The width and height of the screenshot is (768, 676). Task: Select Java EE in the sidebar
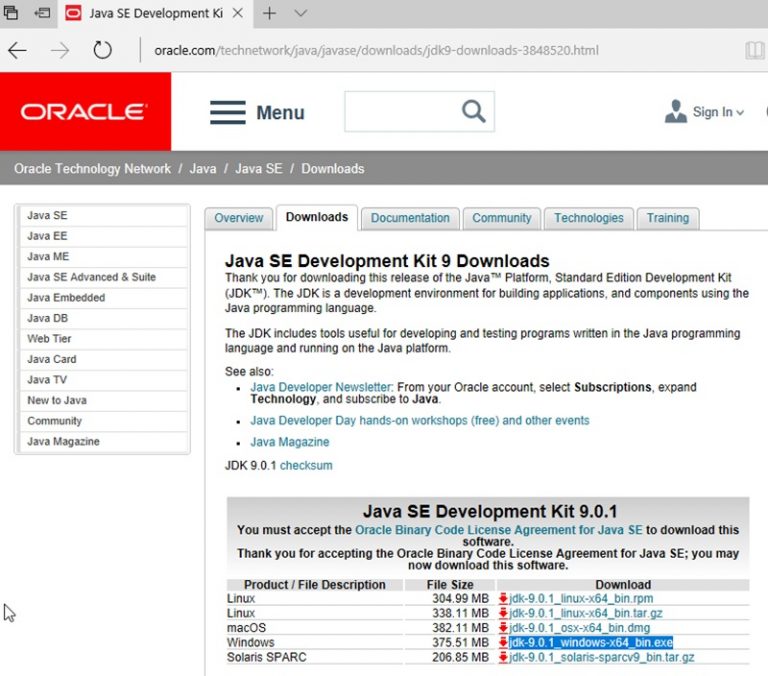[48, 236]
